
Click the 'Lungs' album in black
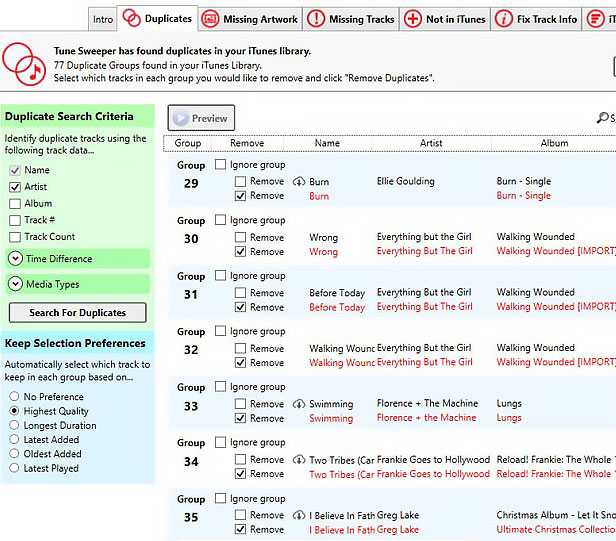[509, 403]
